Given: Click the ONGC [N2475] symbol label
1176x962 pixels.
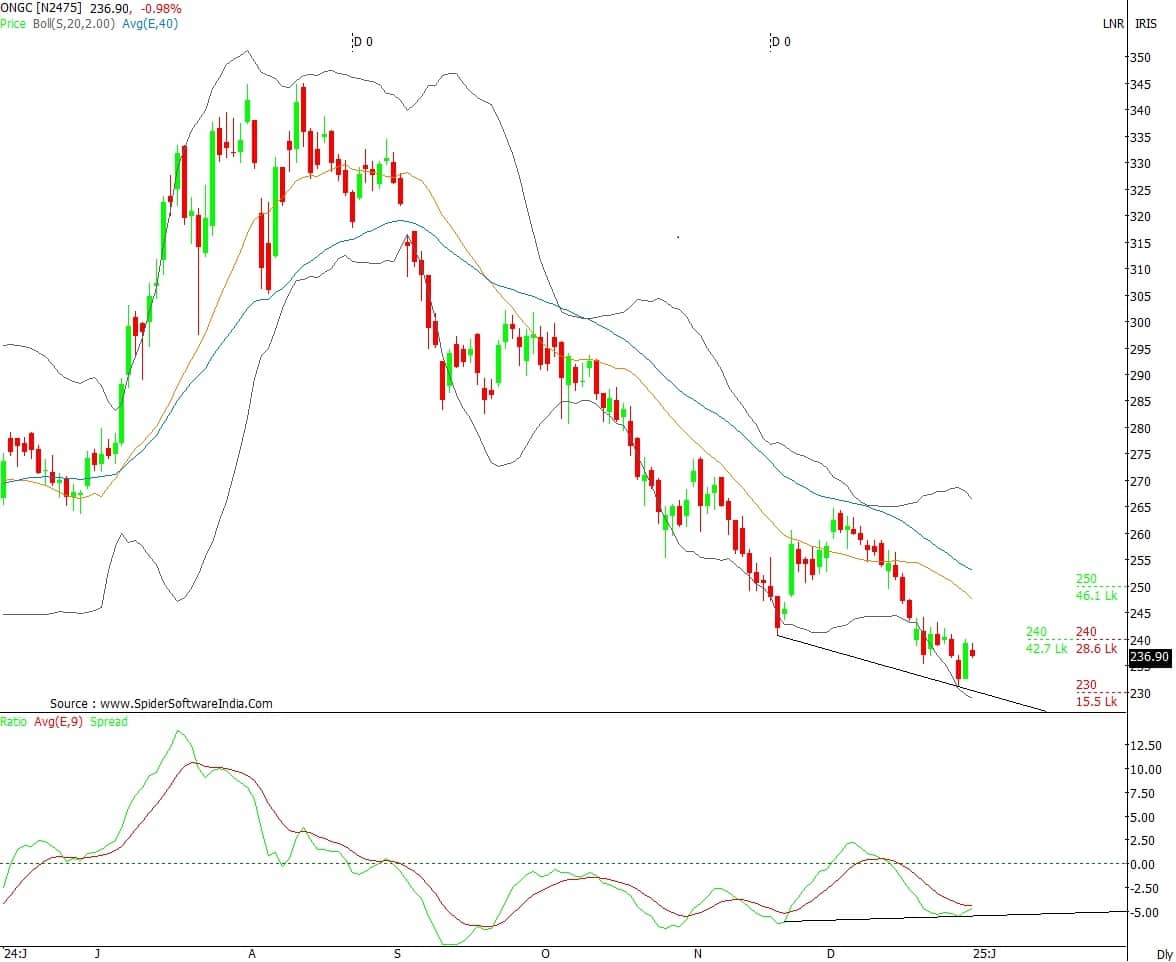Looking at the screenshot, I should [x=41, y=8].
